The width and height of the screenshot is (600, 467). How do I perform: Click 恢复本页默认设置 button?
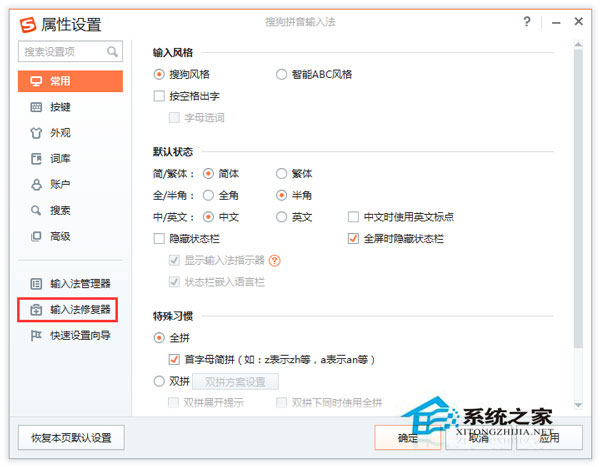71,438
